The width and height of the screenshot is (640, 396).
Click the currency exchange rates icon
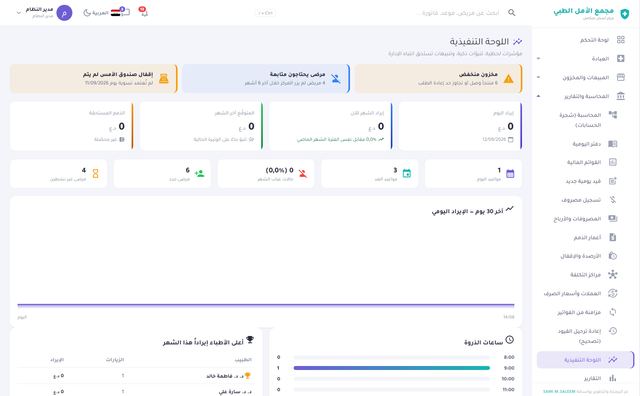tap(613, 293)
